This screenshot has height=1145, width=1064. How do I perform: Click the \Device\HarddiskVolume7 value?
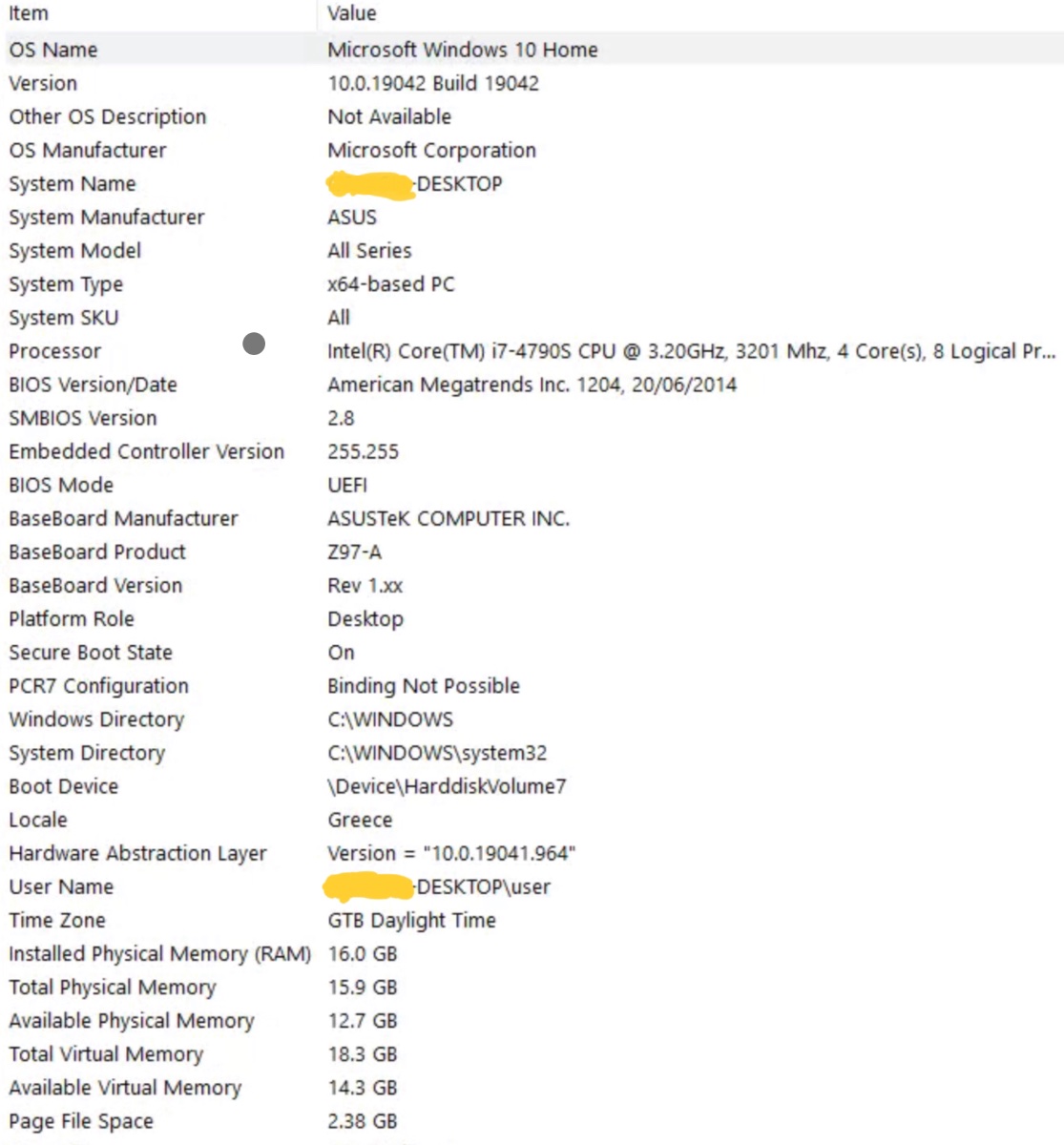[x=447, y=786]
